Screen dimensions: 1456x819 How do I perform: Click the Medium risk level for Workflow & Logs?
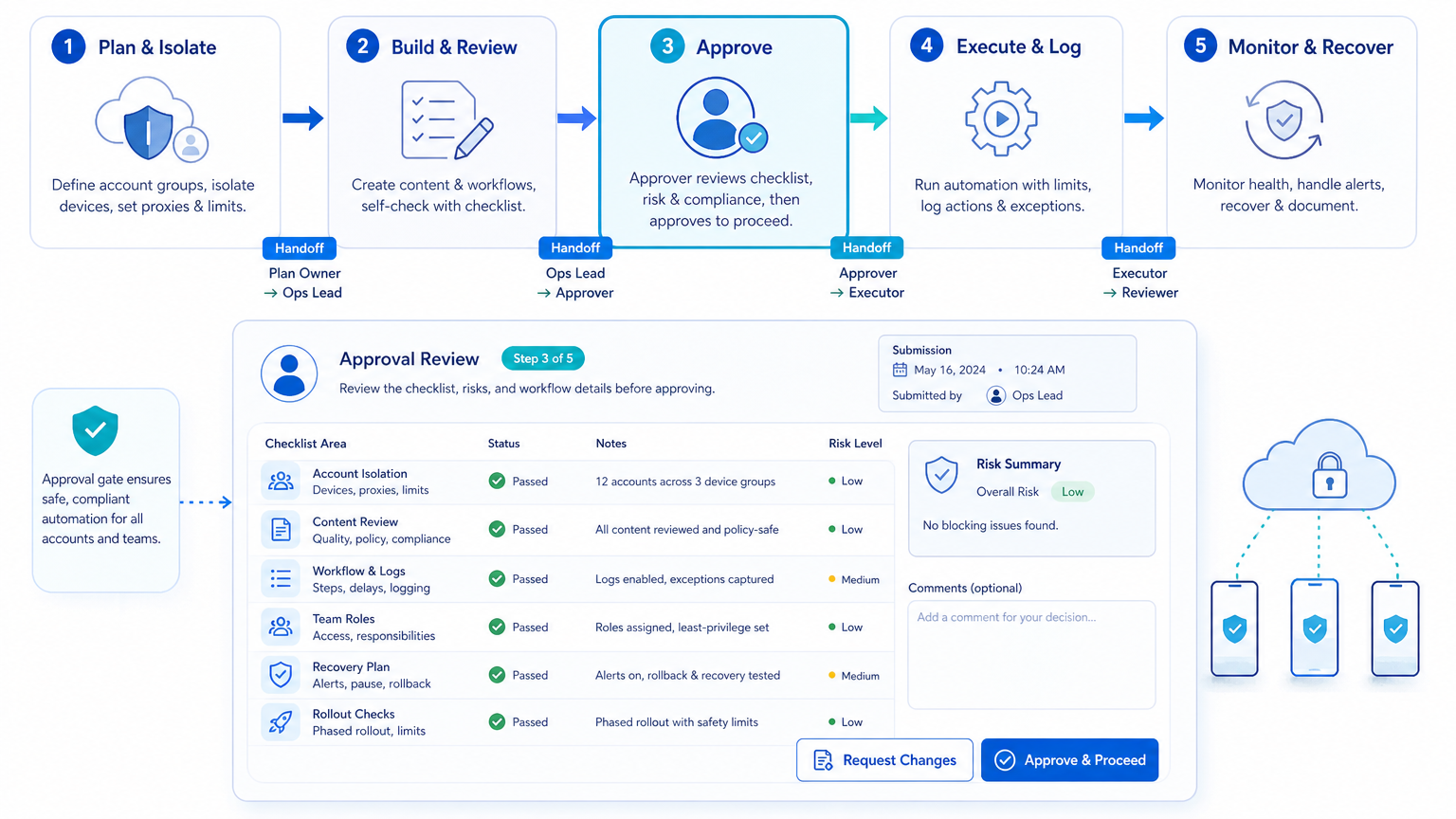tap(854, 579)
